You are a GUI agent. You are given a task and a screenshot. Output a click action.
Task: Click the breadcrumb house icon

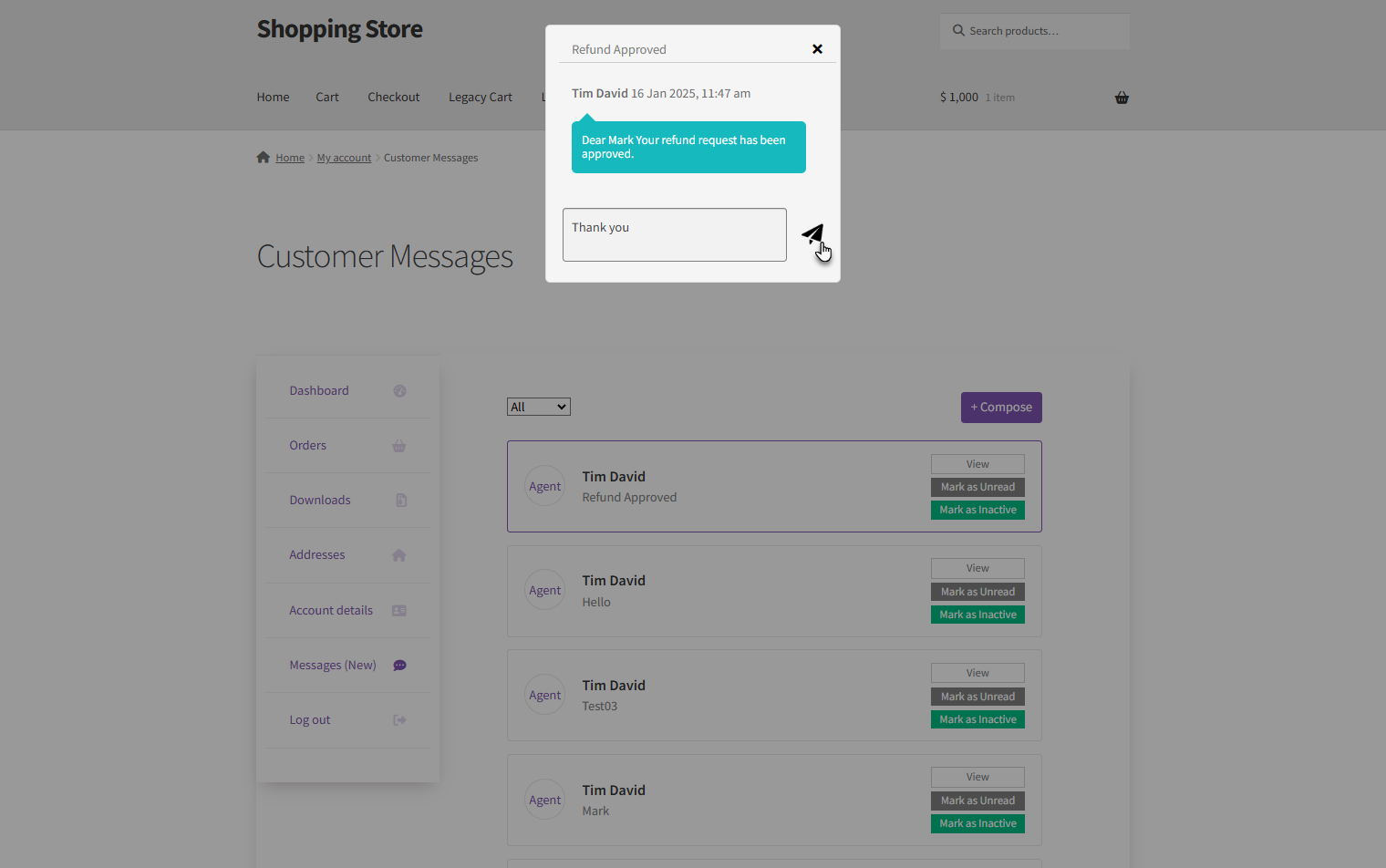tap(264, 157)
